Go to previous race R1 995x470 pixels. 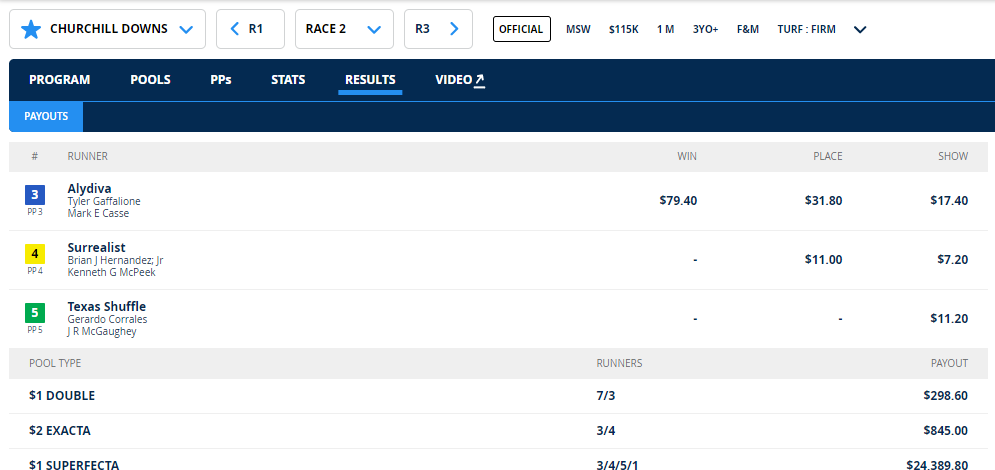click(250, 29)
